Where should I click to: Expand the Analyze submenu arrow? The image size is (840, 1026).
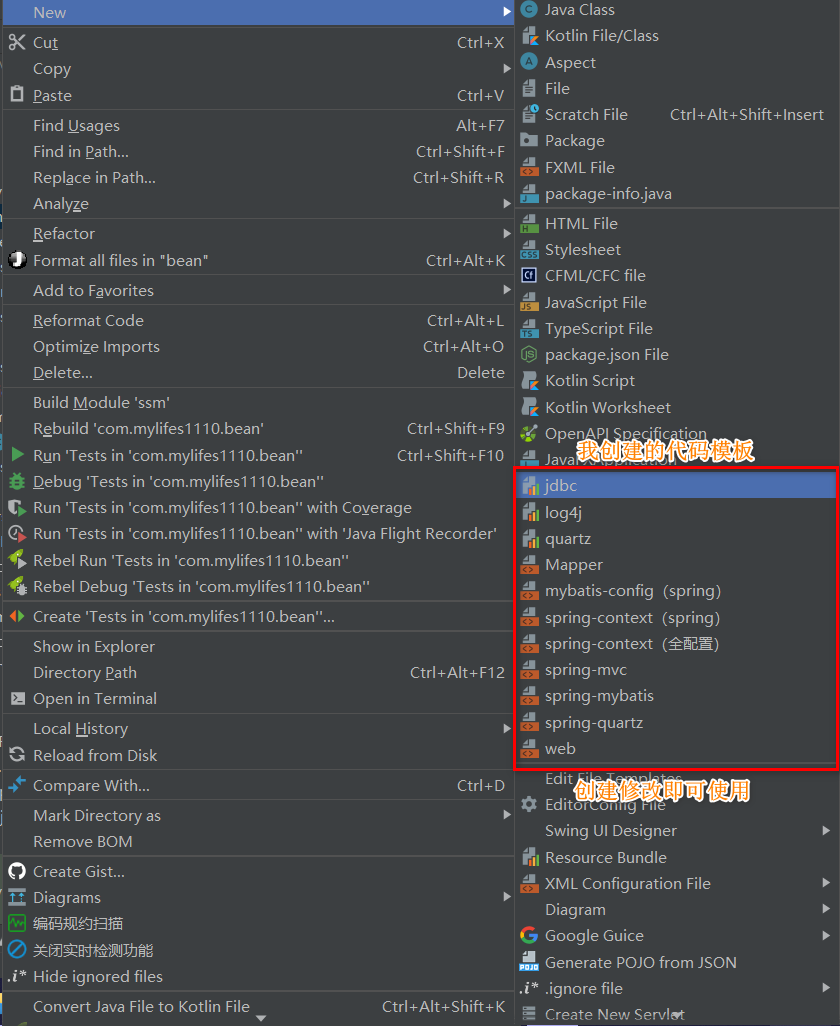(507, 203)
